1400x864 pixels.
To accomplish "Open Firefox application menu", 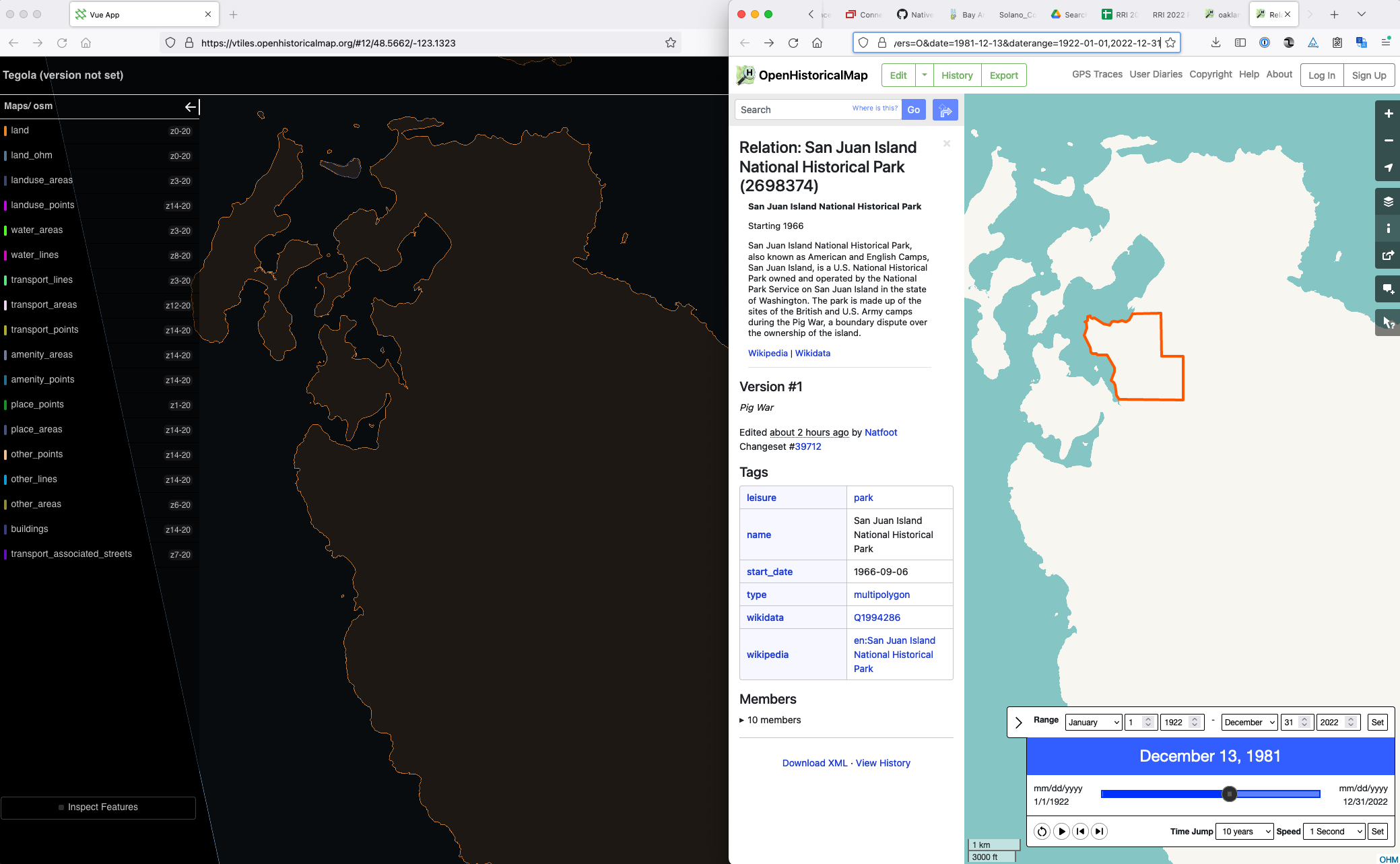I will 1386,42.
